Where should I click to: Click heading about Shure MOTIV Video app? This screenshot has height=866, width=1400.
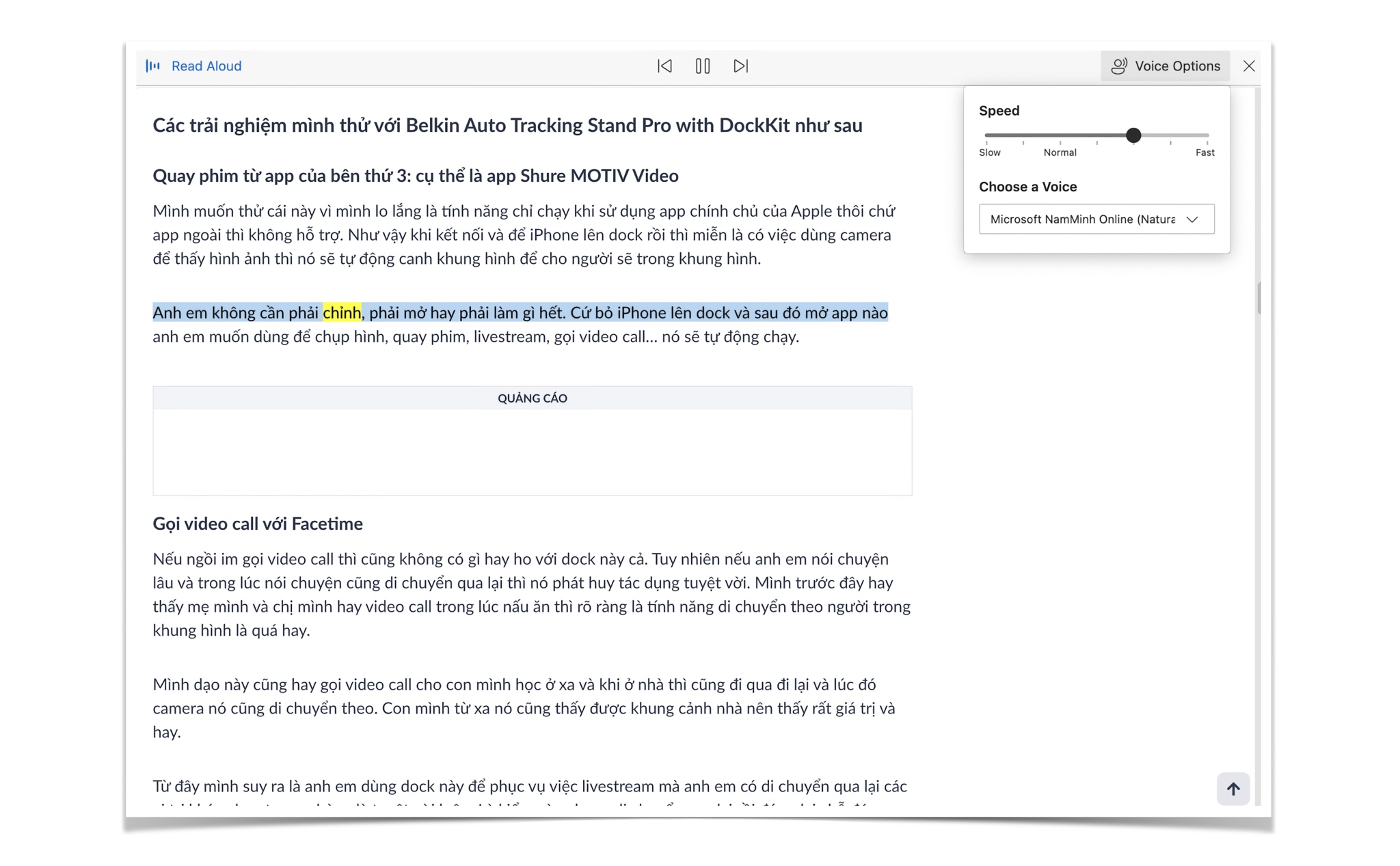tap(416, 176)
